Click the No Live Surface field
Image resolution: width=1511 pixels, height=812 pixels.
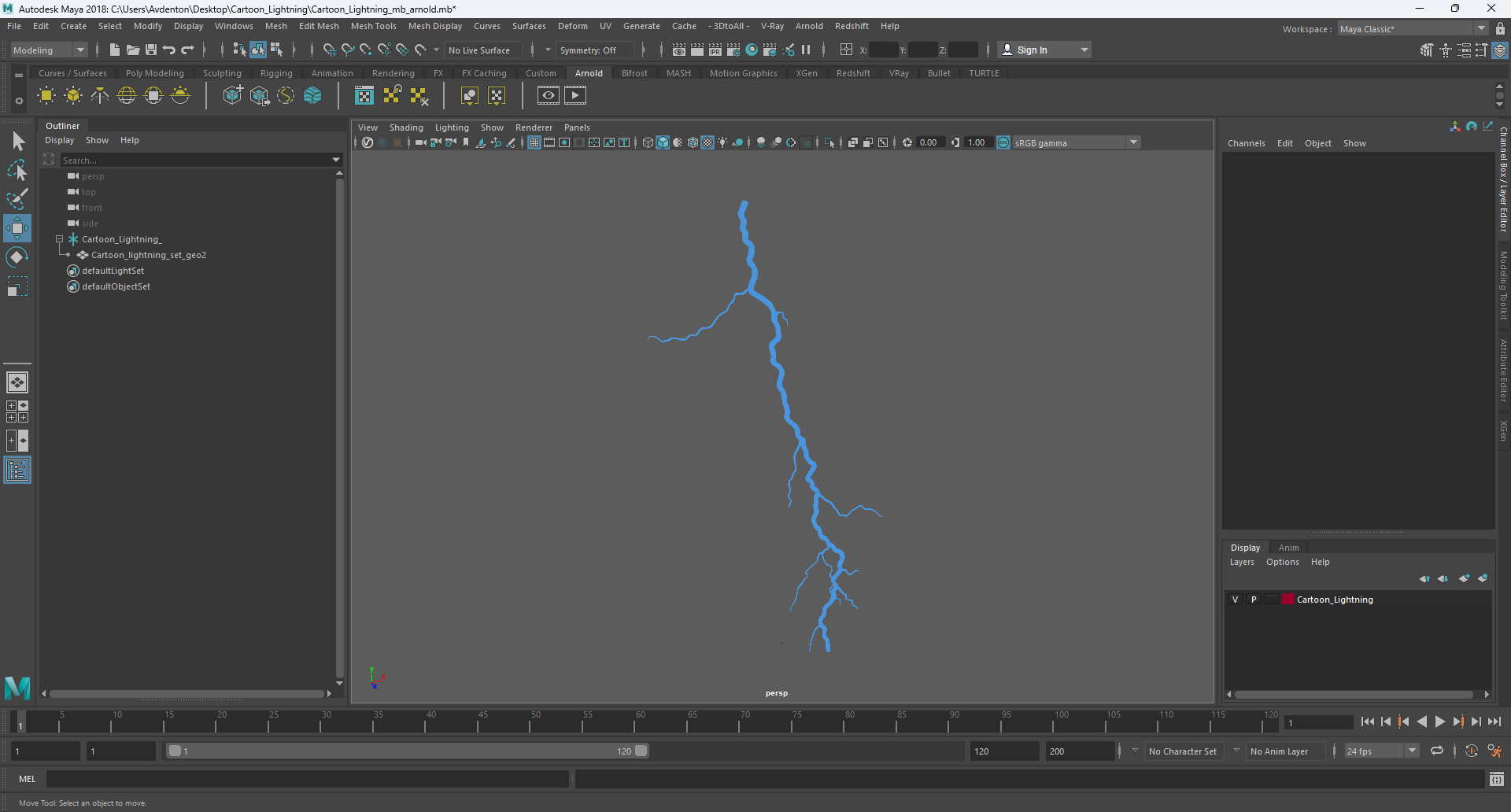[482, 50]
